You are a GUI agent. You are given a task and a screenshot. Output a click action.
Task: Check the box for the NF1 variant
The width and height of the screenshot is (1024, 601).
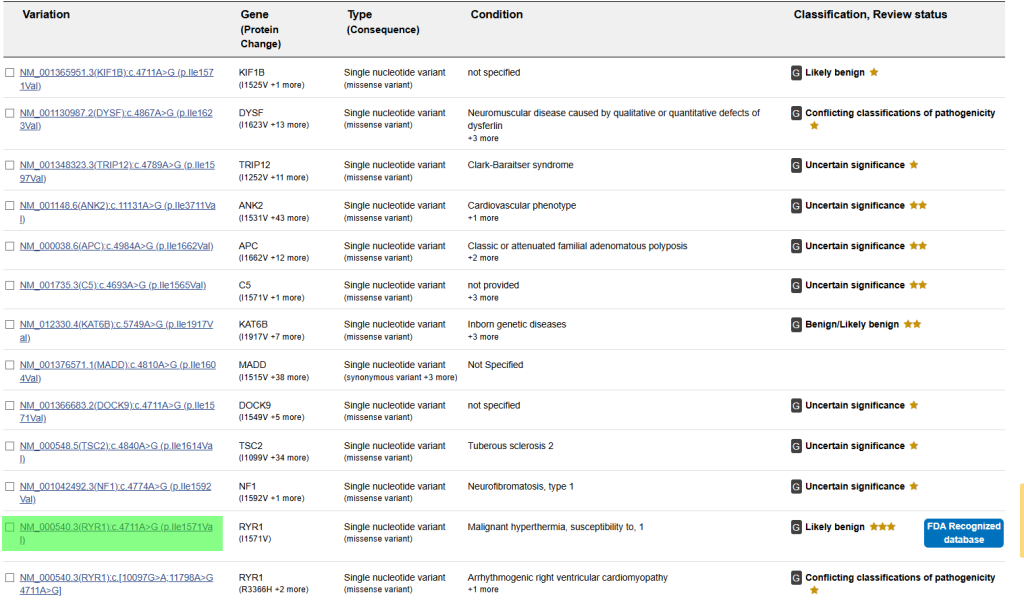point(10,487)
